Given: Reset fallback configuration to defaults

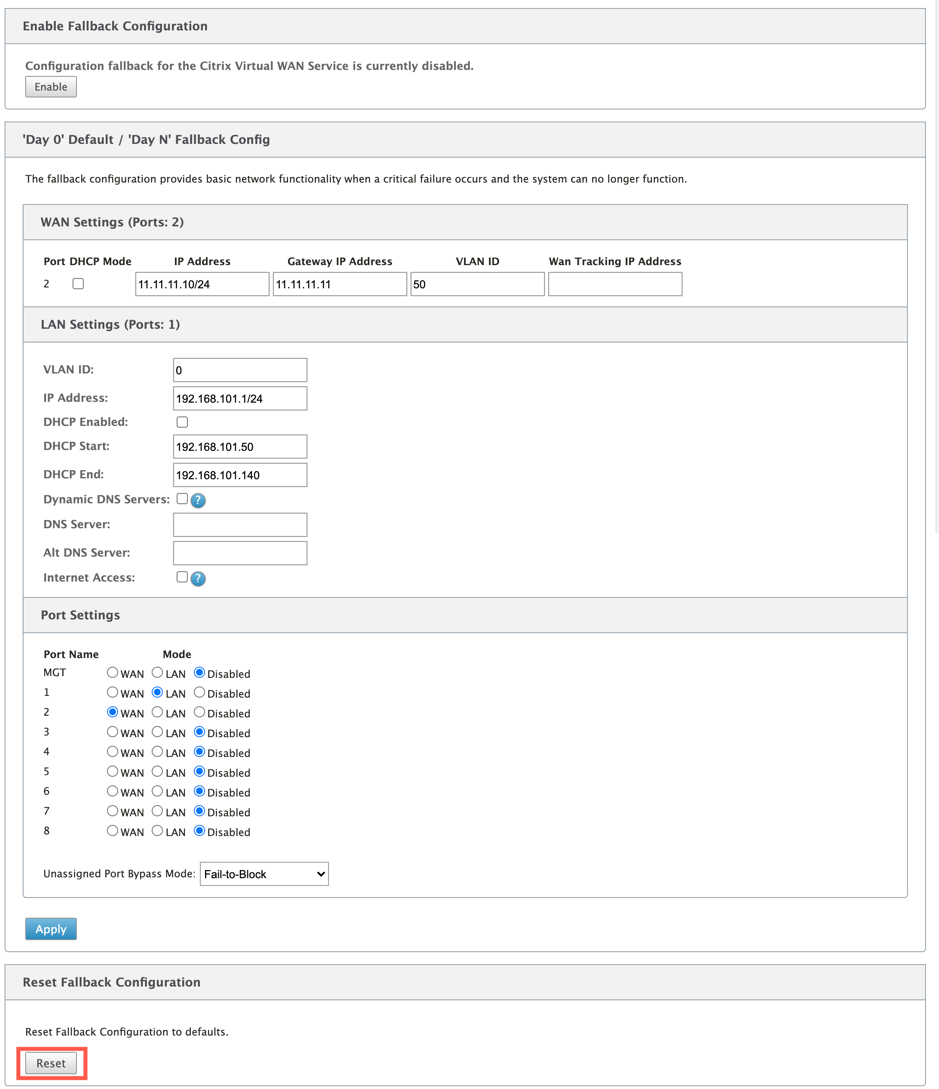Looking at the screenshot, I should point(51,1063).
